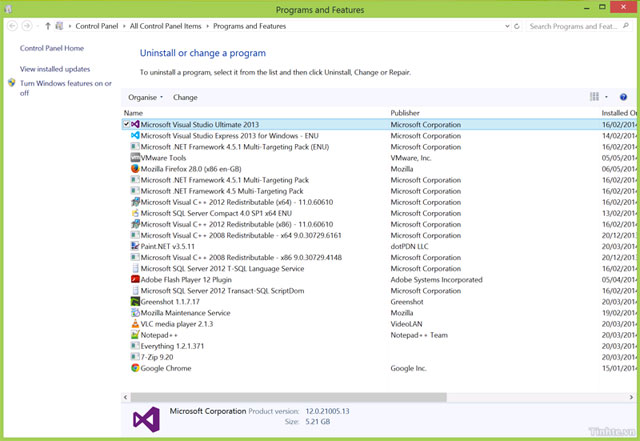Click the scrollbar right arrow

coord(631,397)
